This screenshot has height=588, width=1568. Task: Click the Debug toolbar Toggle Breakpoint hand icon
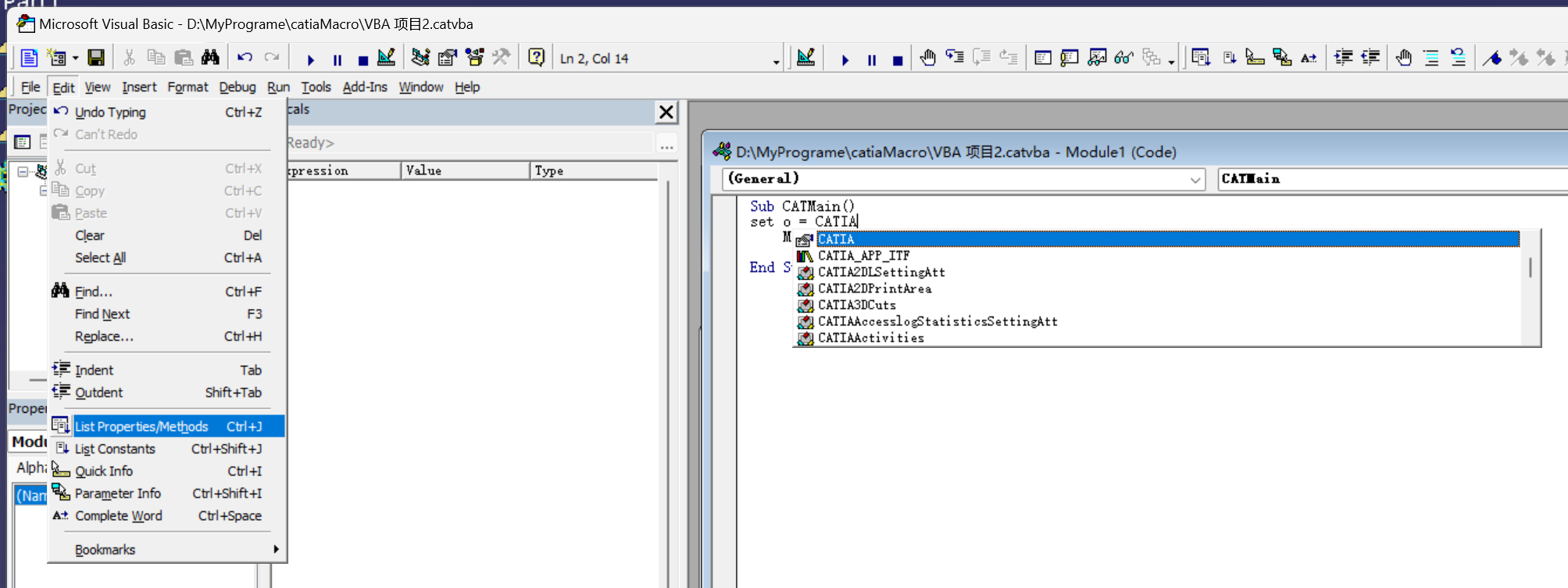927,58
